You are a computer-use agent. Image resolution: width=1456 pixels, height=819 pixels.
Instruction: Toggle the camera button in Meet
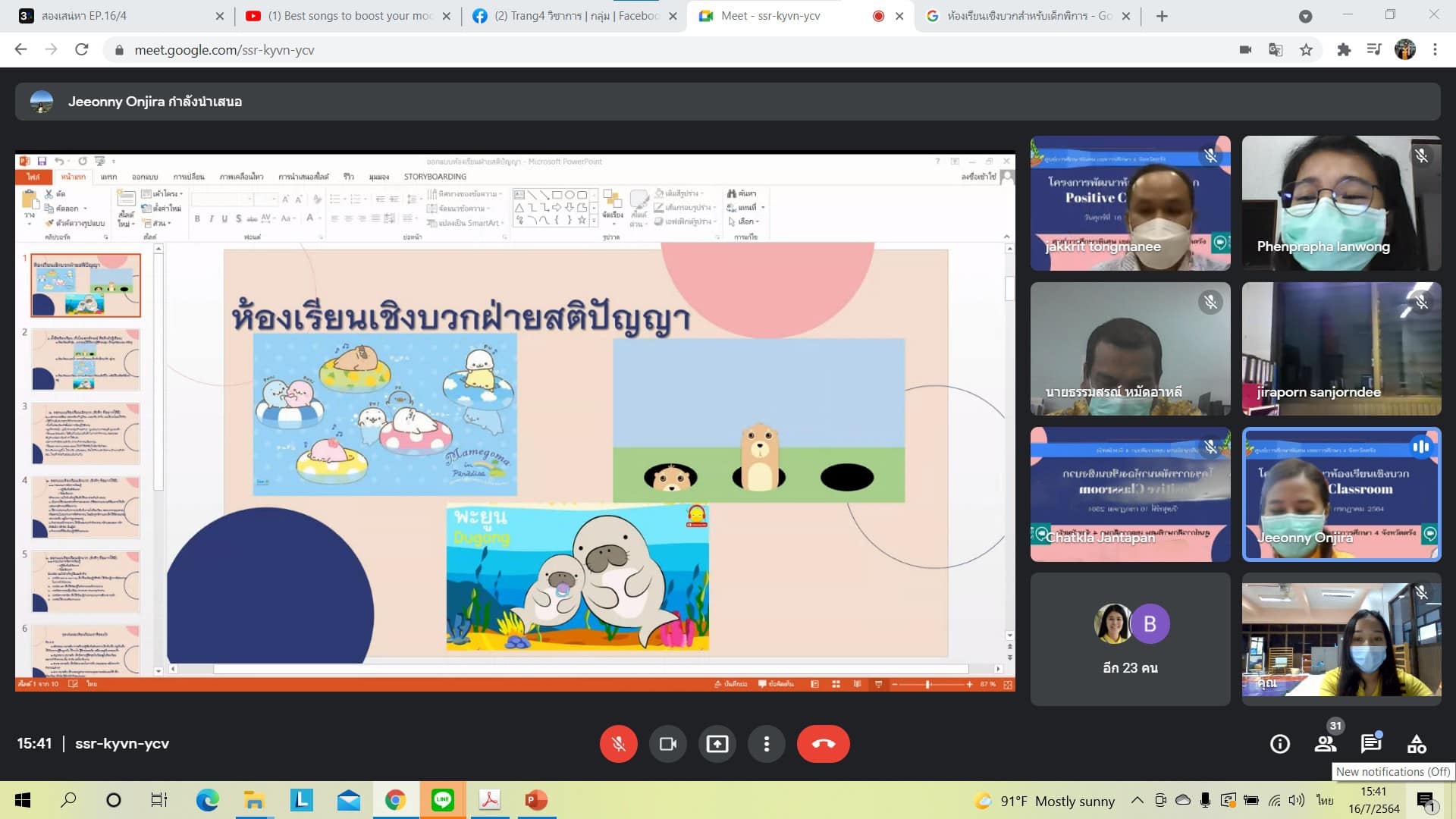pyautogui.click(x=668, y=744)
